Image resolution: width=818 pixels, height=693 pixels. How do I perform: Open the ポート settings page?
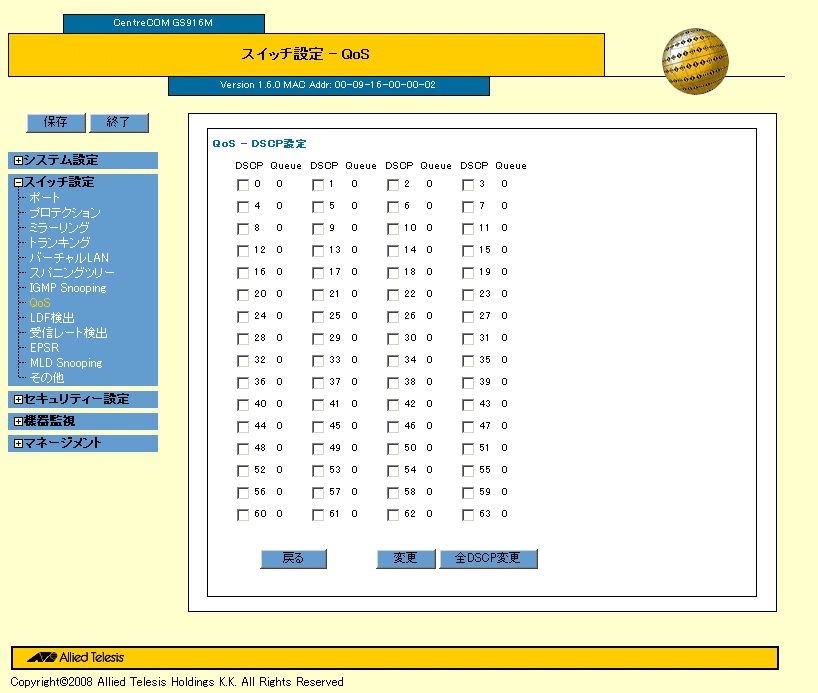(45, 198)
